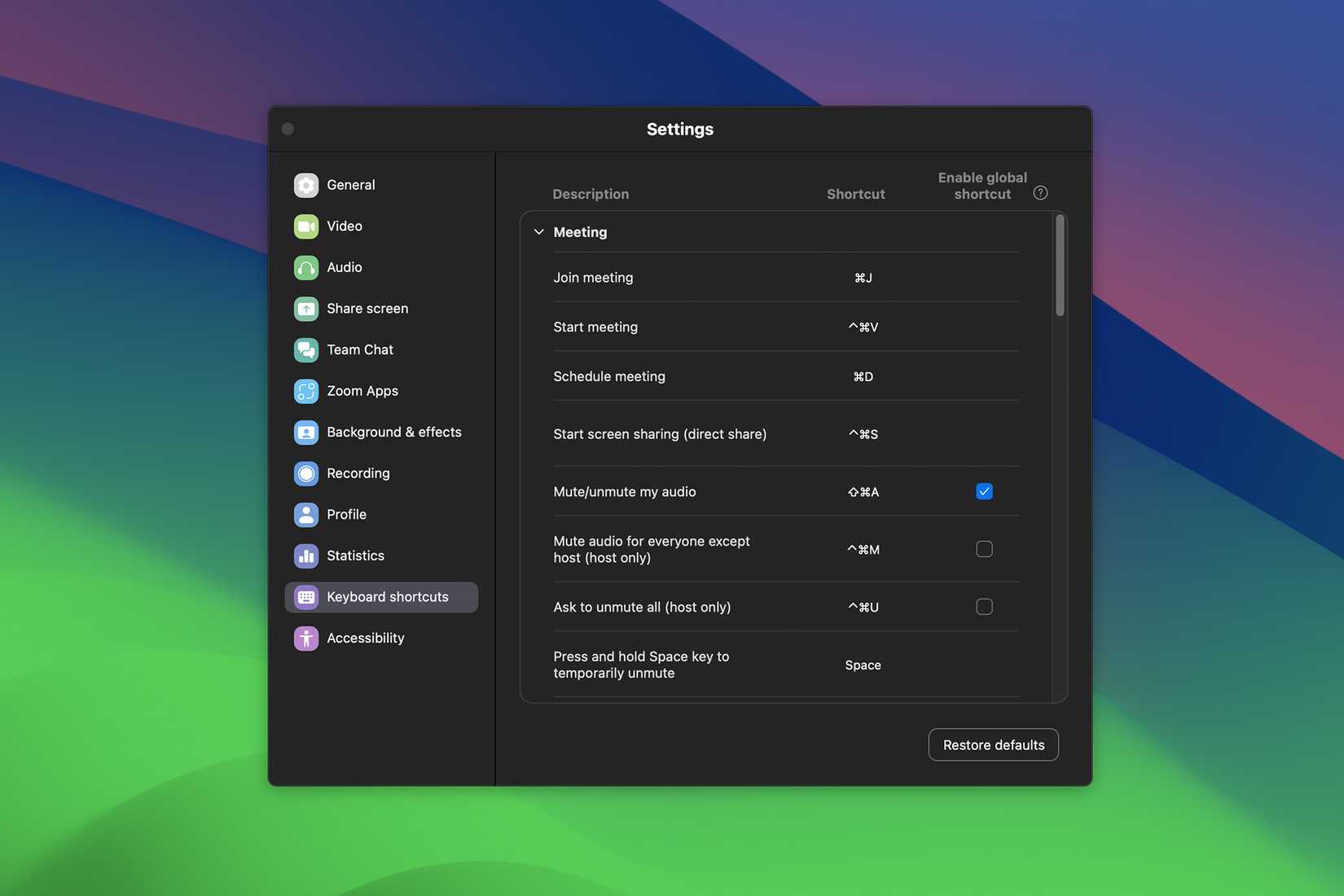Viewport: 1344px width, 896px height.
Task: Open the General settings tab
Action: (x=381, y=185)
